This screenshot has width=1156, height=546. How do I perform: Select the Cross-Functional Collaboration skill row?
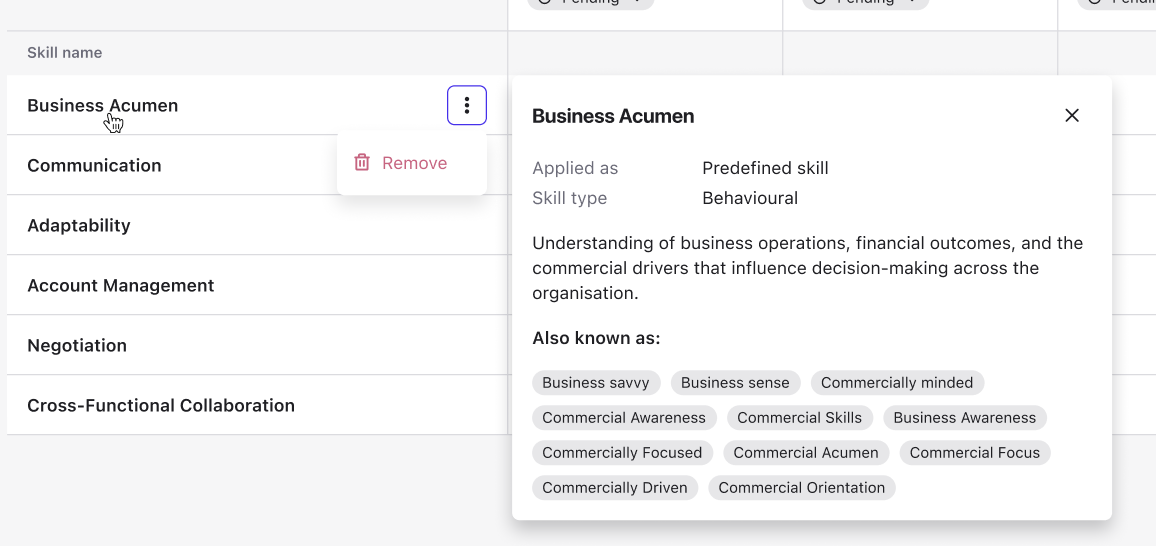[x=257, y=405]
